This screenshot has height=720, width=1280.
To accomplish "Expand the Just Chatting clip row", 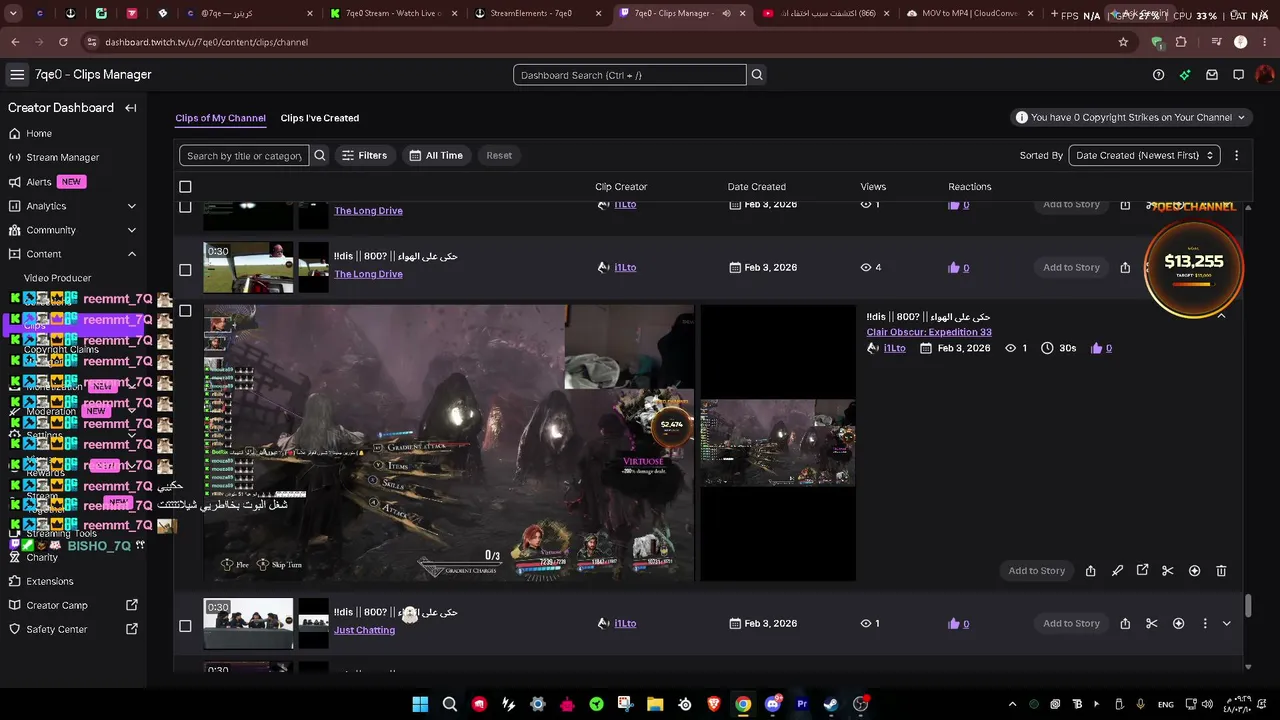I will pos(1227,624).
